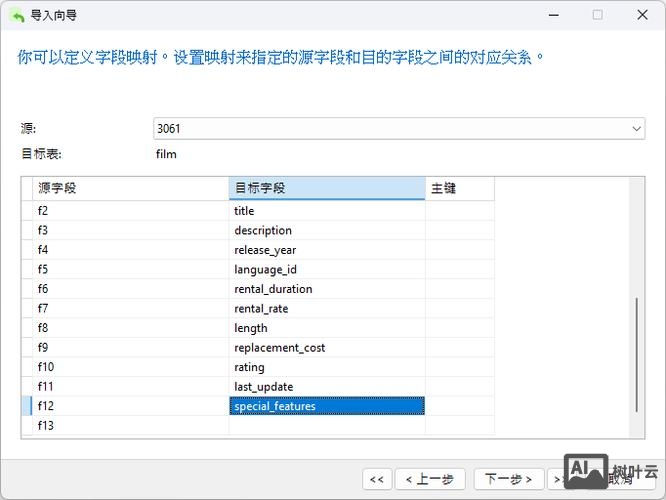Select source field f3
Viewport: 666px width, 500px height.
(130, 230)
